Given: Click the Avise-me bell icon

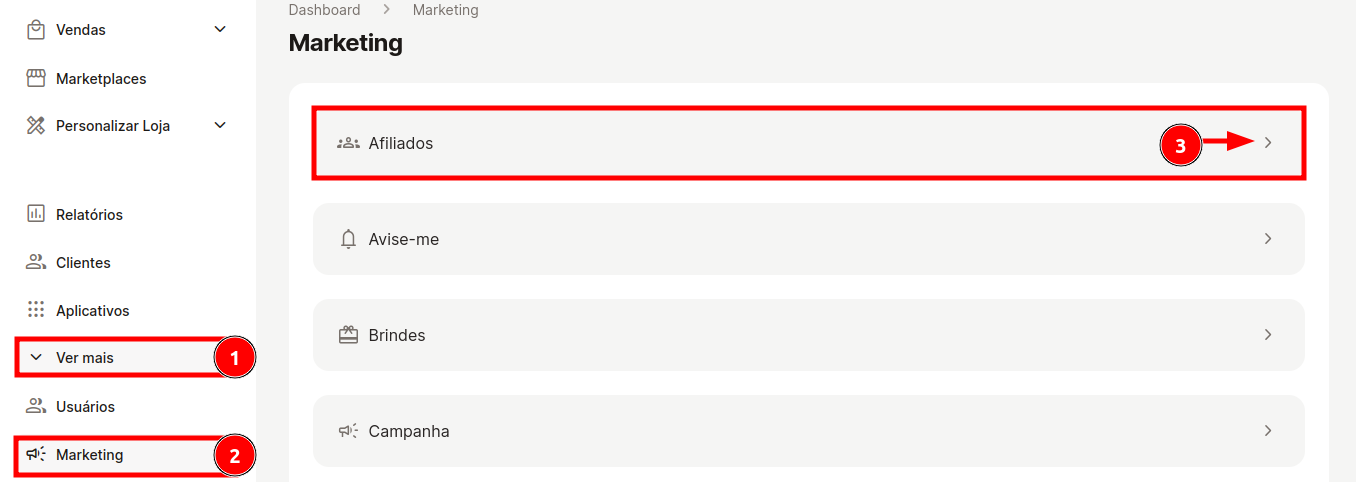Looking at the screenshot, I should point(348,239).
